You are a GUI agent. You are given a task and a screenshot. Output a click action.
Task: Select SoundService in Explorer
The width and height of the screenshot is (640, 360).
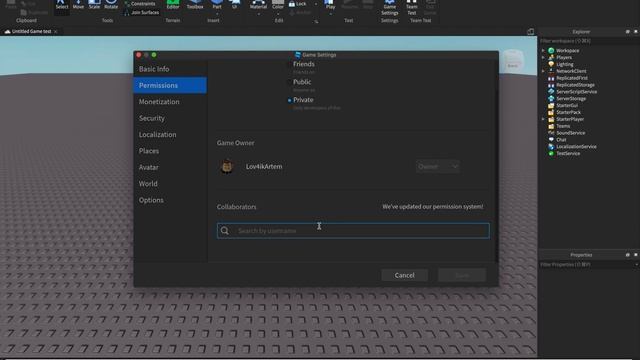point(571,133)
